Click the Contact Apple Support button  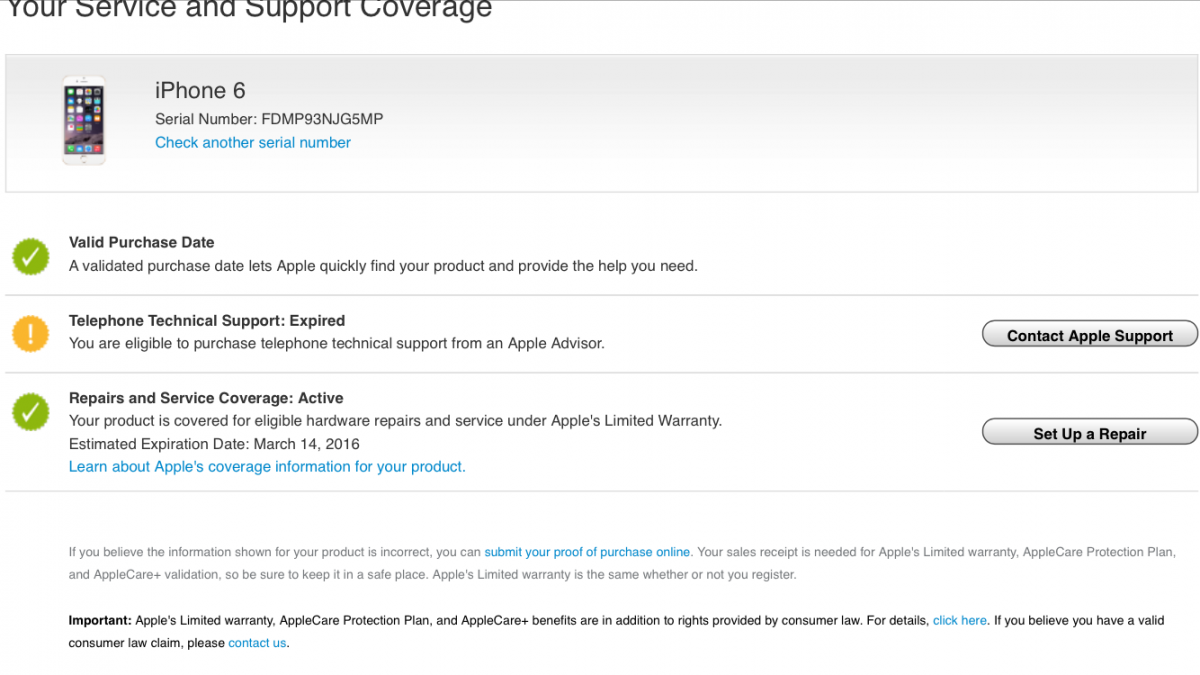coord(1090,335)
